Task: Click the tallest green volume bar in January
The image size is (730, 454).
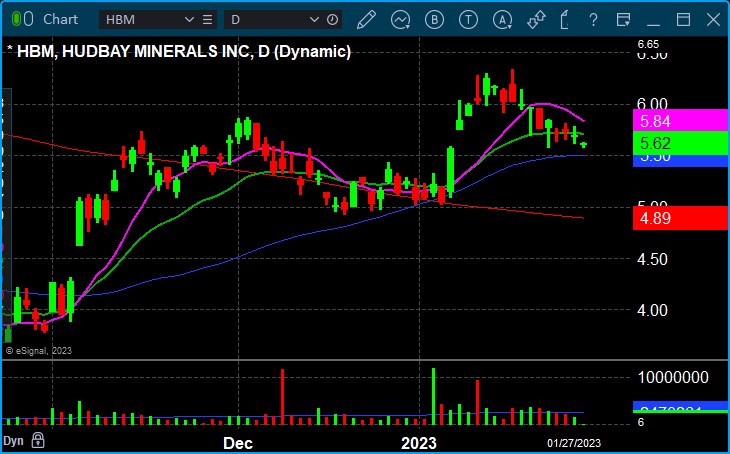Action: pyautogui.click(x=433, y=396)
